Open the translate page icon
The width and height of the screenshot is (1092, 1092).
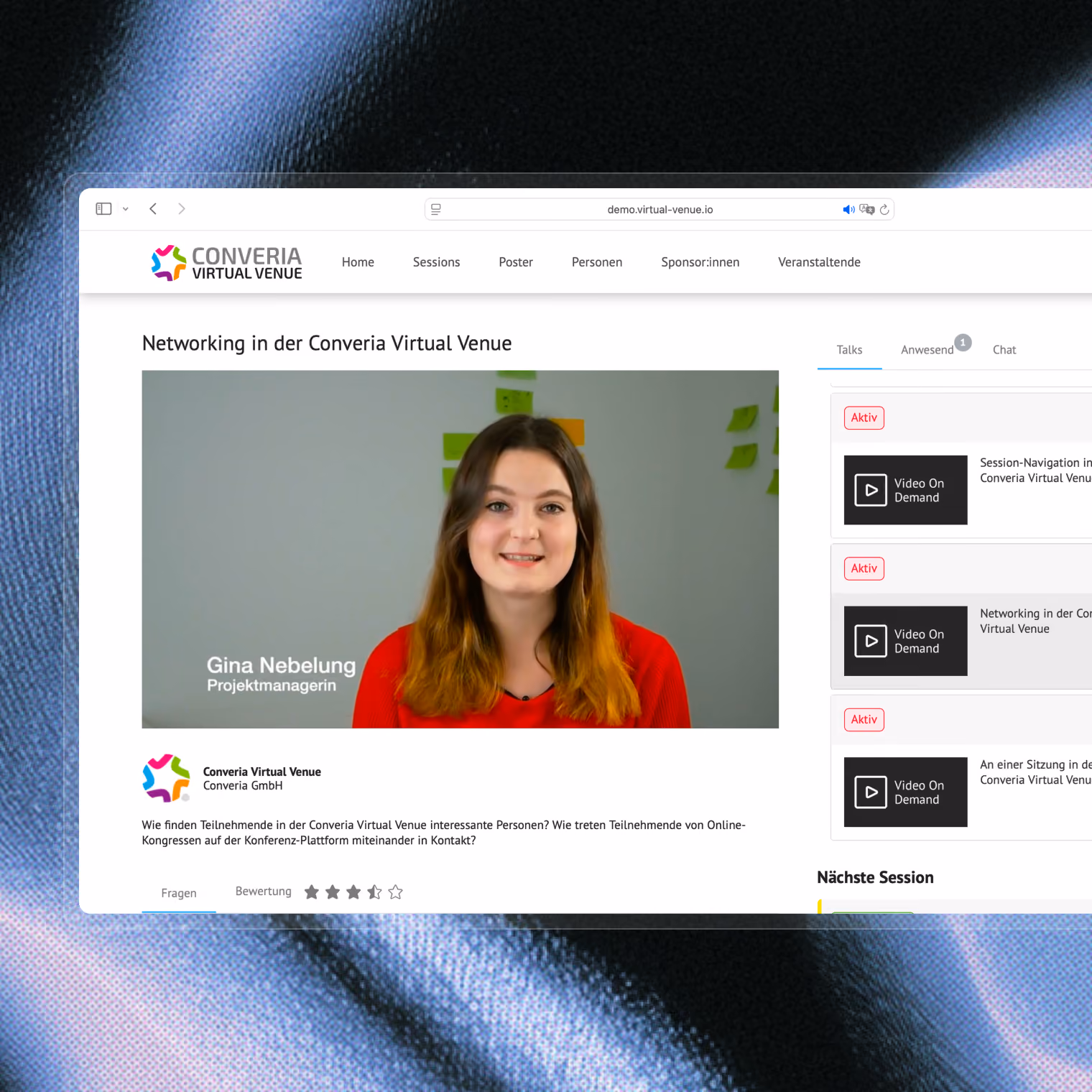(x=867, y=209)
